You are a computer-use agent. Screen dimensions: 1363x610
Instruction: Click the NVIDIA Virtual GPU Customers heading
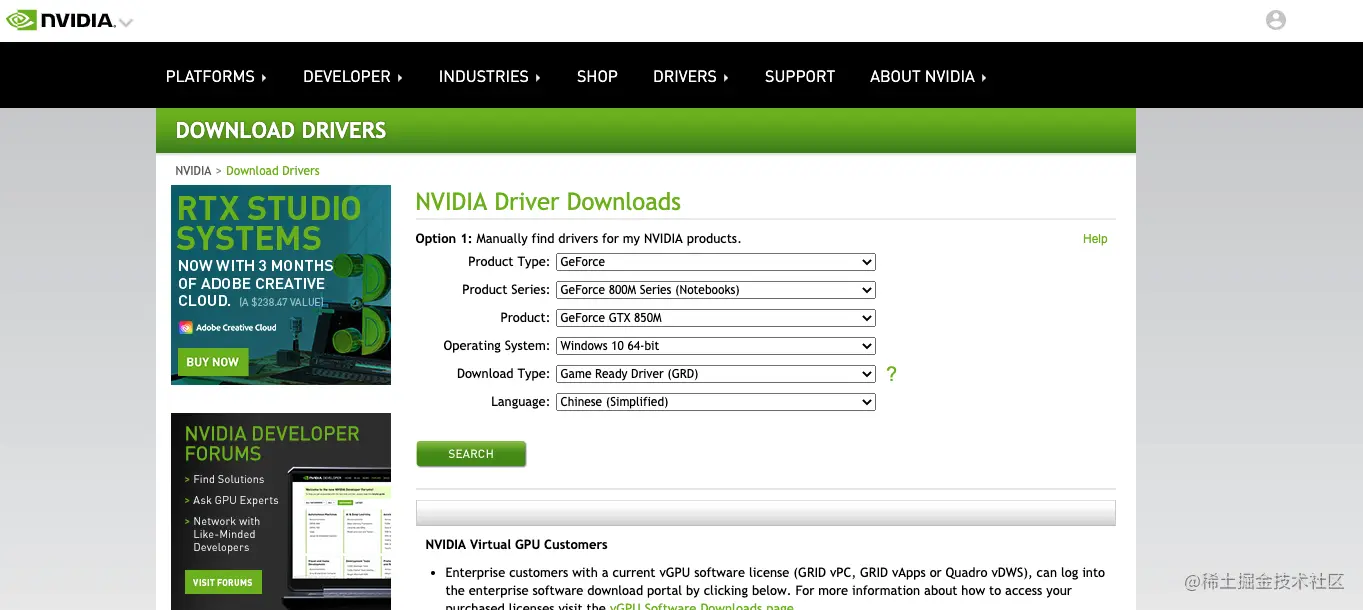tap(516, 545)
